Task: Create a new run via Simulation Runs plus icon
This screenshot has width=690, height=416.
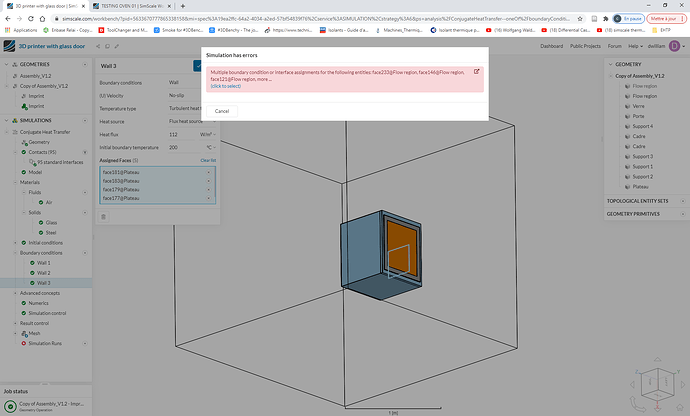Action: (85, 343)
